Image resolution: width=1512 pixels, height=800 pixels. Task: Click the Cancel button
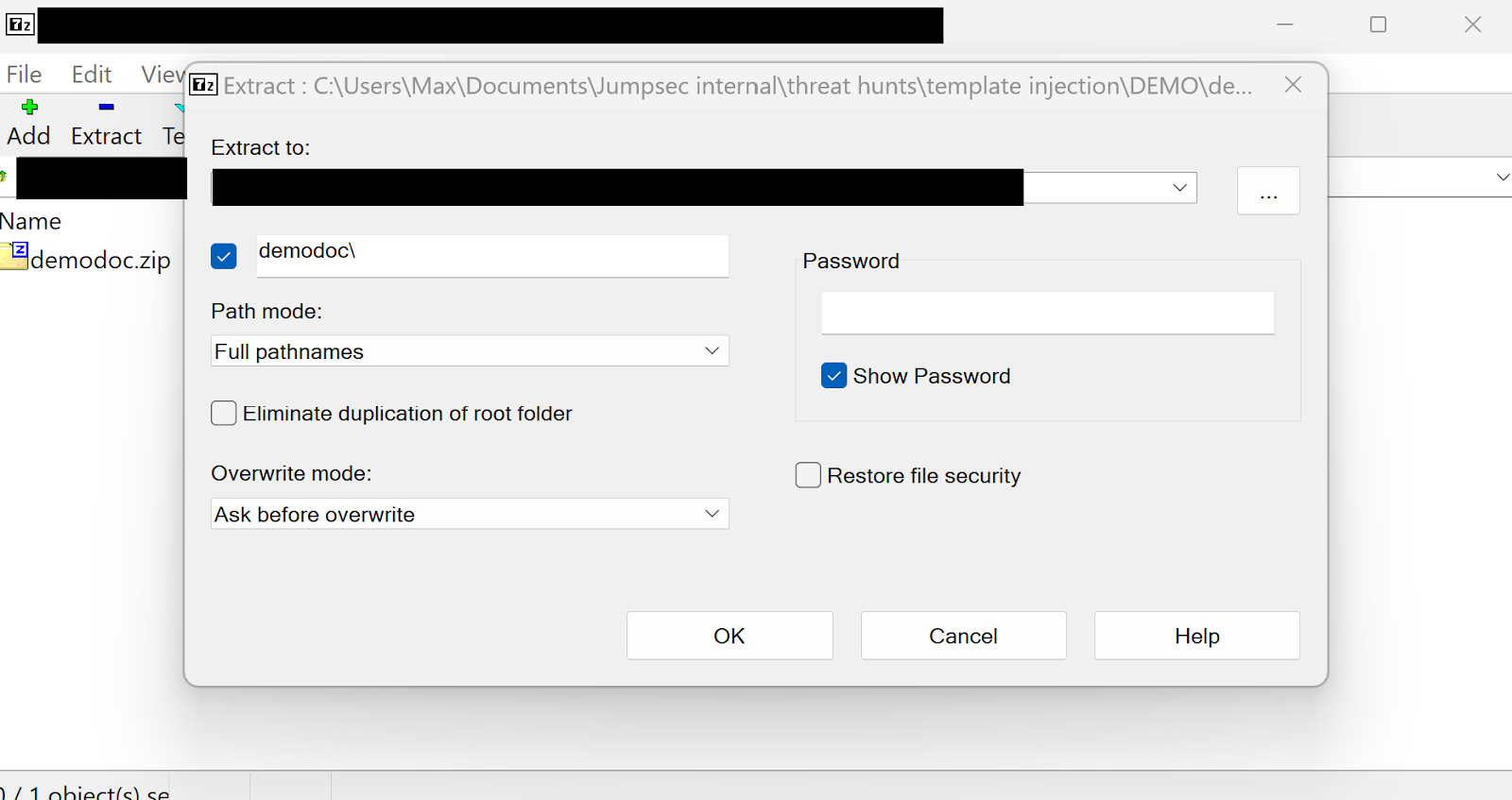click(x=963, y=636)
